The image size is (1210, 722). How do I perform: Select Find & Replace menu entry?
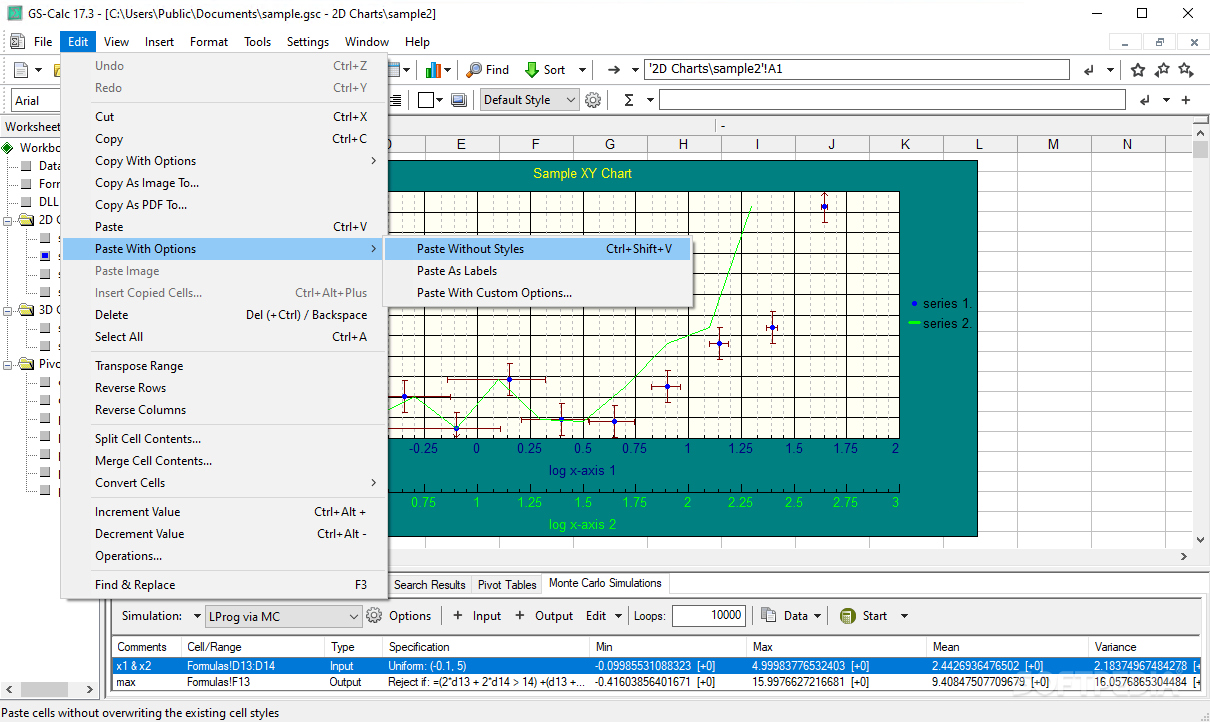(224, 585)
